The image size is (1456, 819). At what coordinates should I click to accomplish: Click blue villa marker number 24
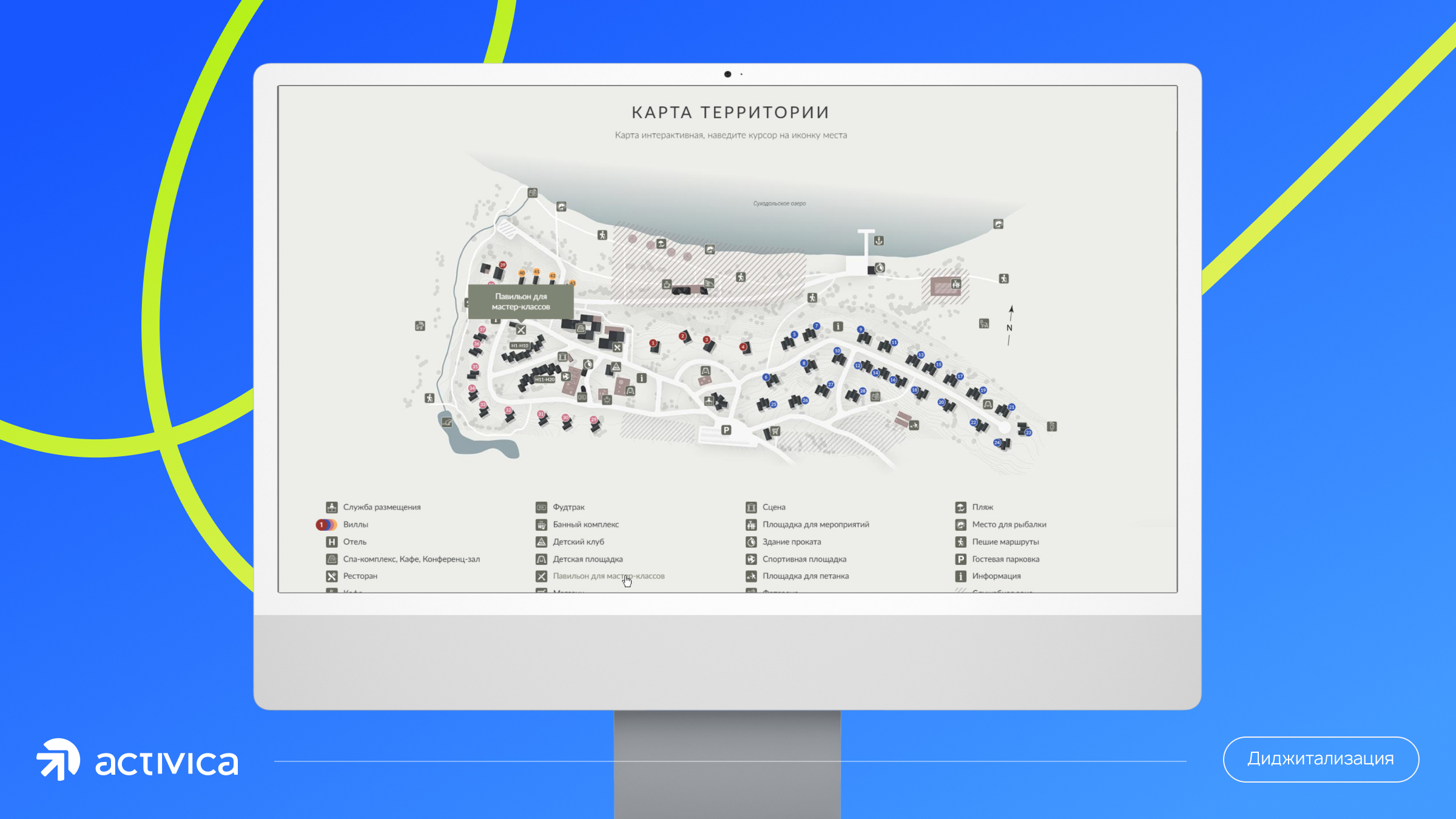[997, 443]
